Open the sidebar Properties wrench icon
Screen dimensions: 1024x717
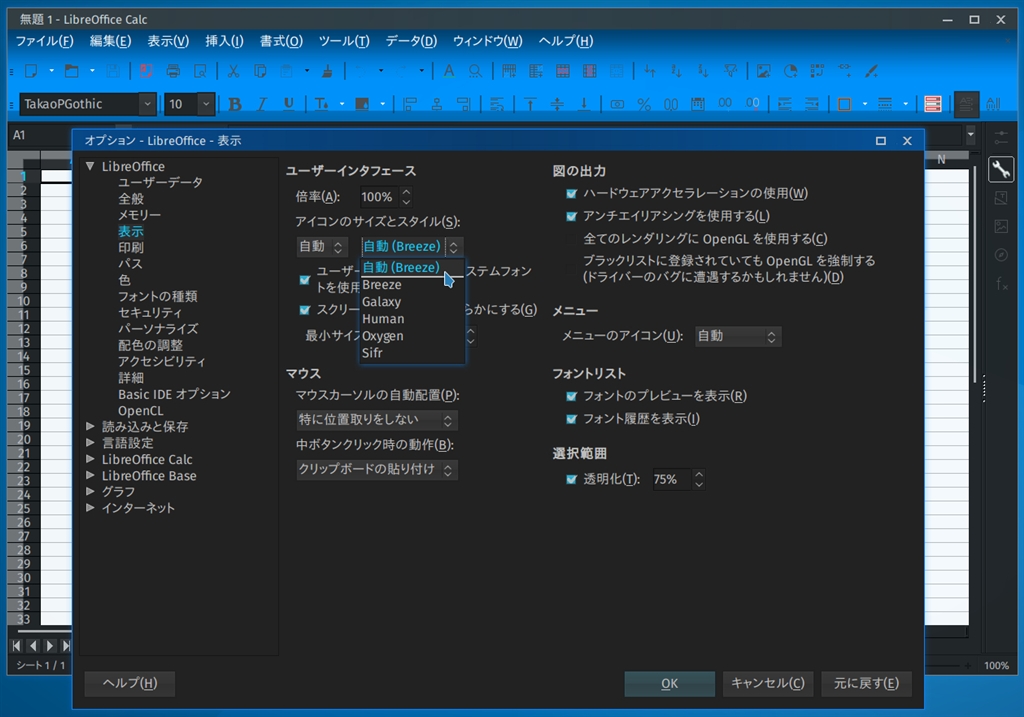click(1000, 170)
